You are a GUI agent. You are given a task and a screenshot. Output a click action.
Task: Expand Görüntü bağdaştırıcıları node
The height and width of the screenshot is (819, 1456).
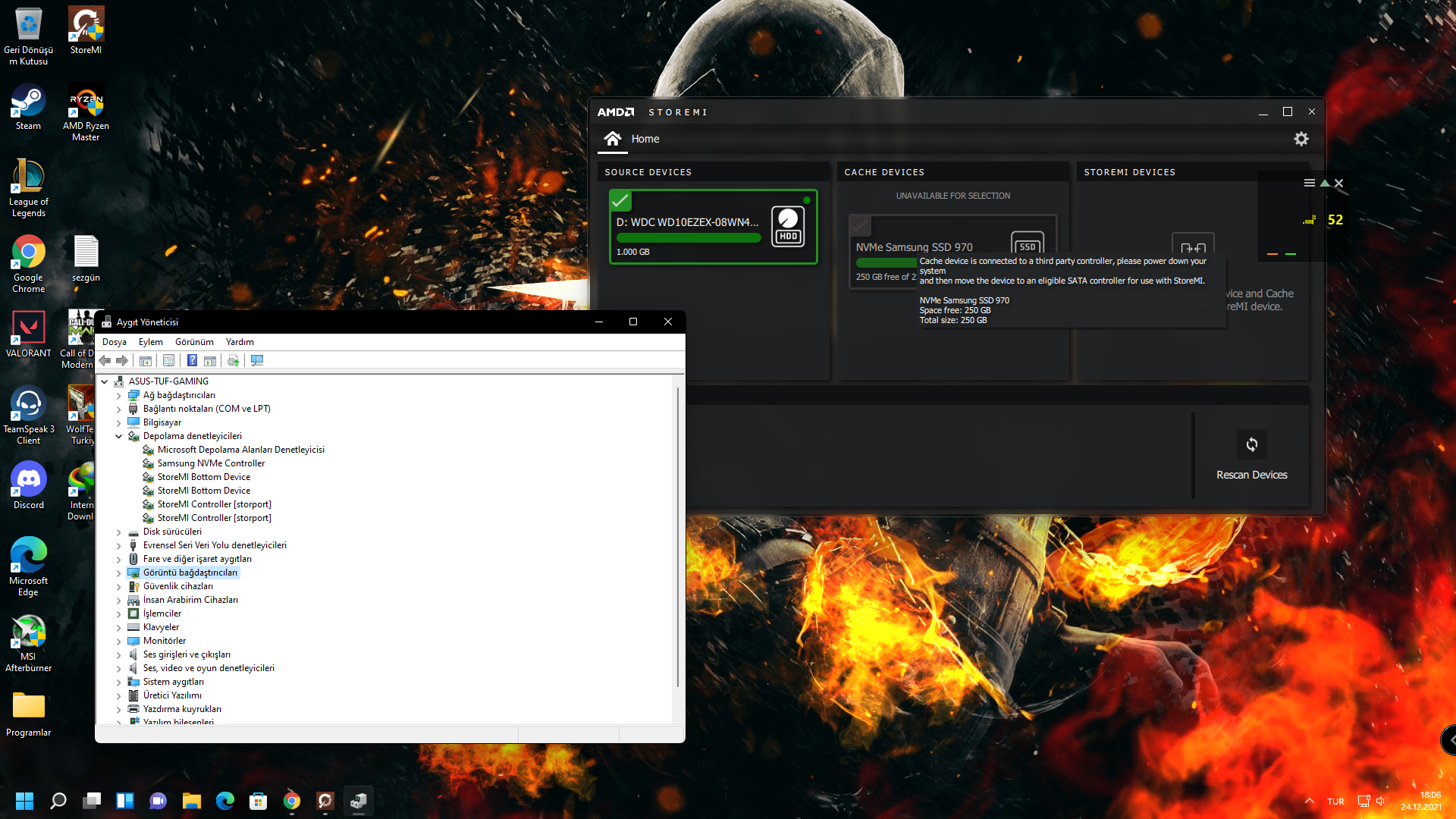119,573
